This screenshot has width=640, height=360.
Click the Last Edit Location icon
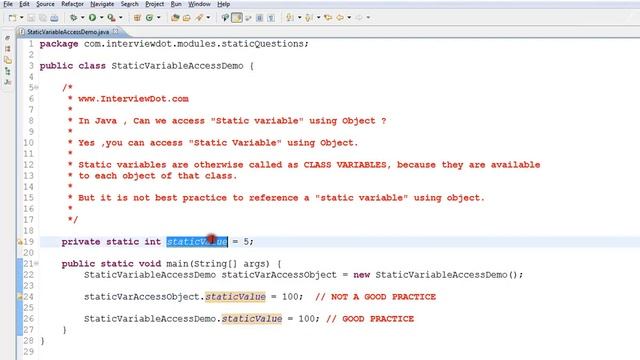pos(328,18)
